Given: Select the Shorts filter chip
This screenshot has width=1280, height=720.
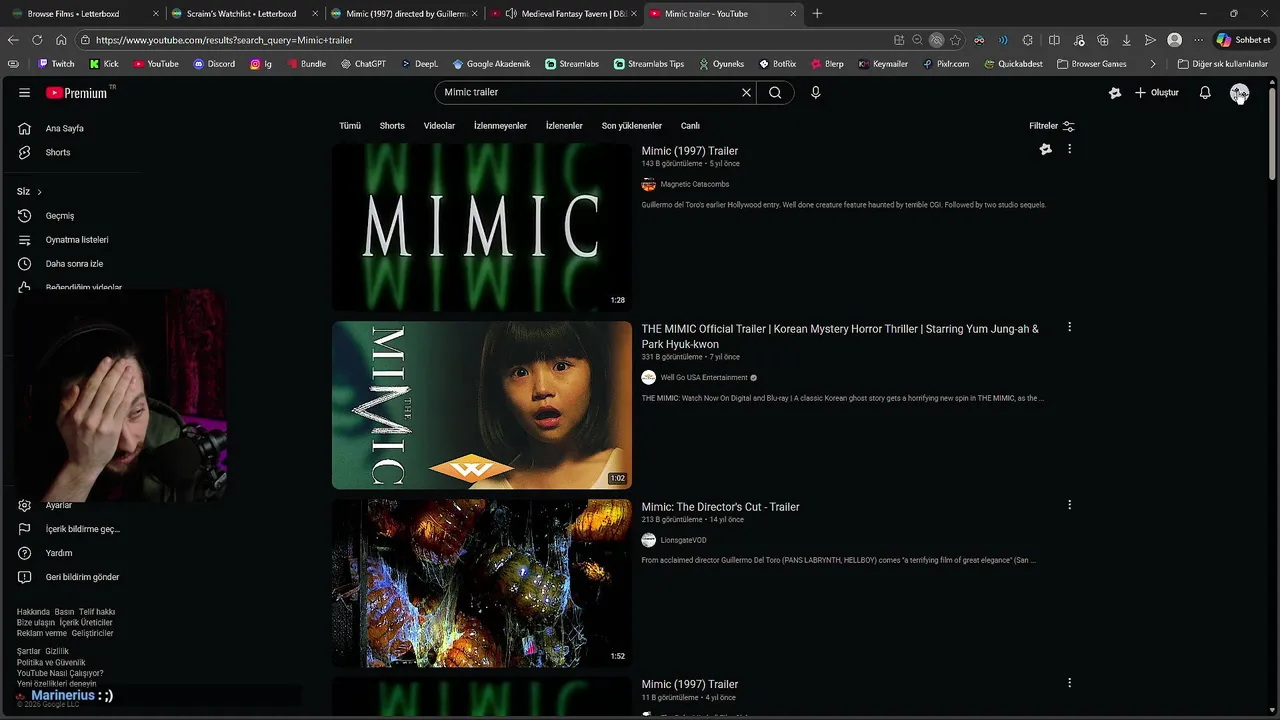Looking at the screenshot, I should [x=392, y=126].
